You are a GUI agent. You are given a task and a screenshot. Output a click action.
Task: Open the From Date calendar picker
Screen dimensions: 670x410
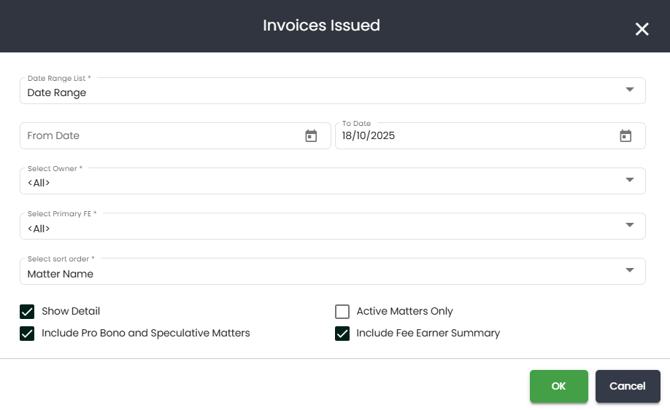311,136
